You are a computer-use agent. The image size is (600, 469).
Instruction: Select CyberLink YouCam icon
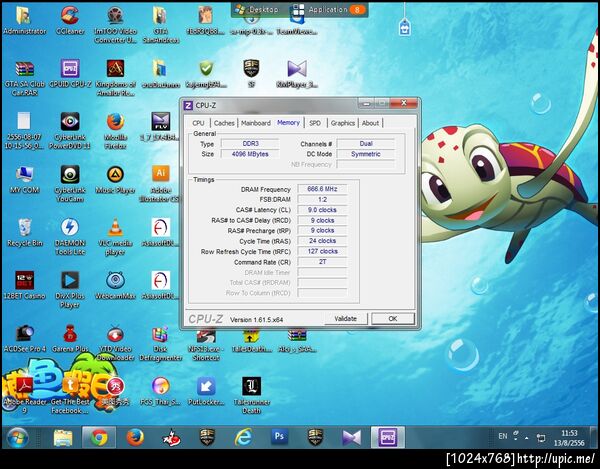tap(70, 184)
